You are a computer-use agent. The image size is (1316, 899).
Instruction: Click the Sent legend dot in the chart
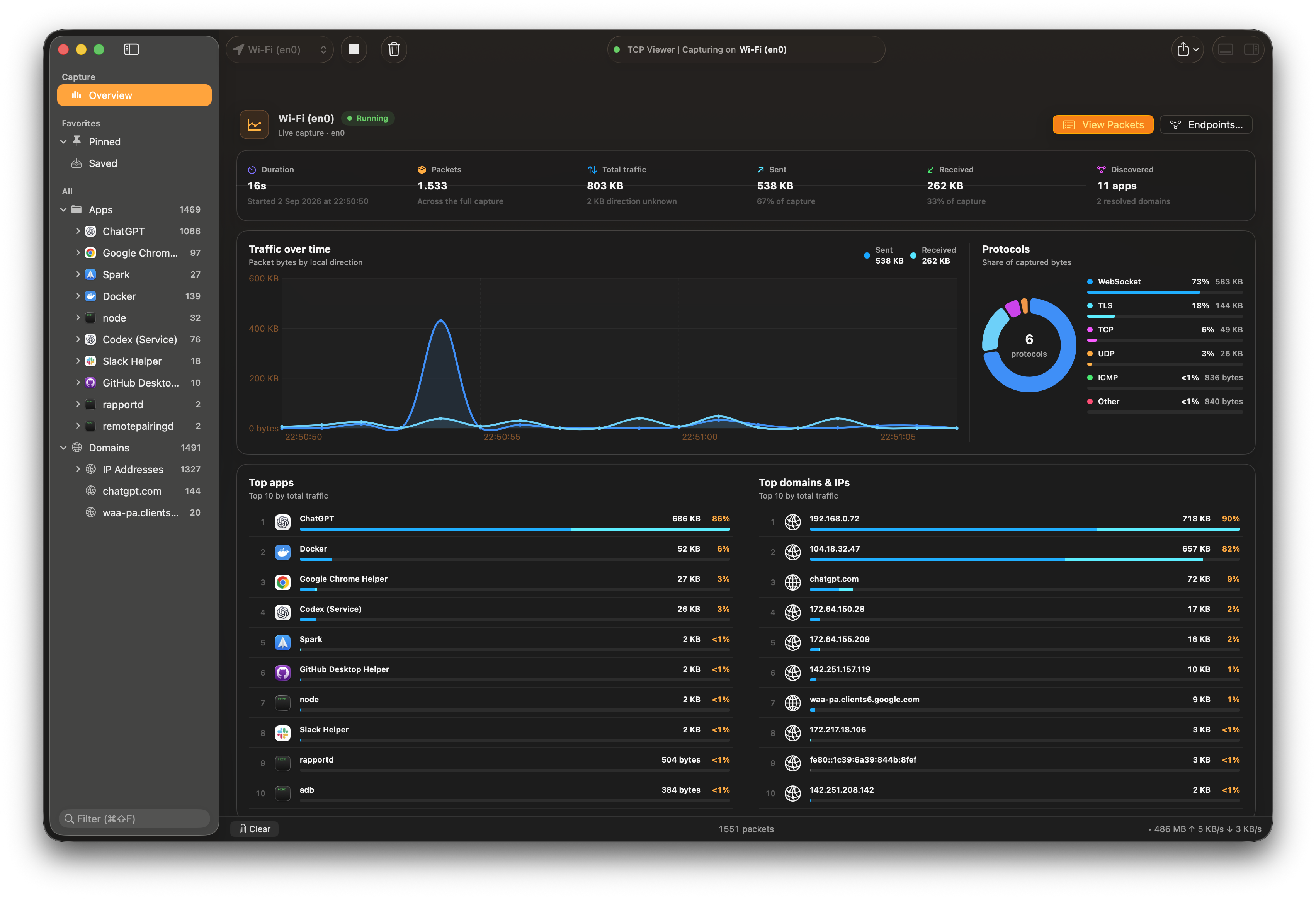tap(867, 255)
